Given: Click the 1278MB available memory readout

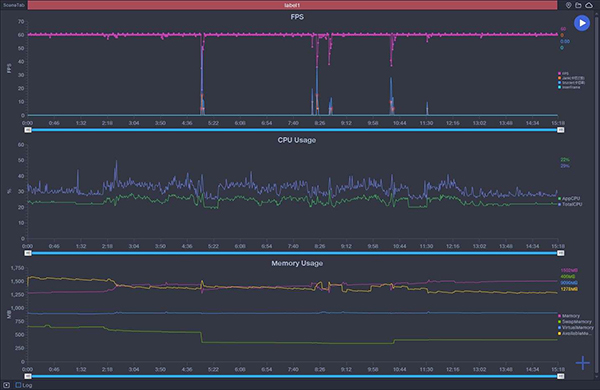Looking at the screenshot, I should [x=569, y=289].
